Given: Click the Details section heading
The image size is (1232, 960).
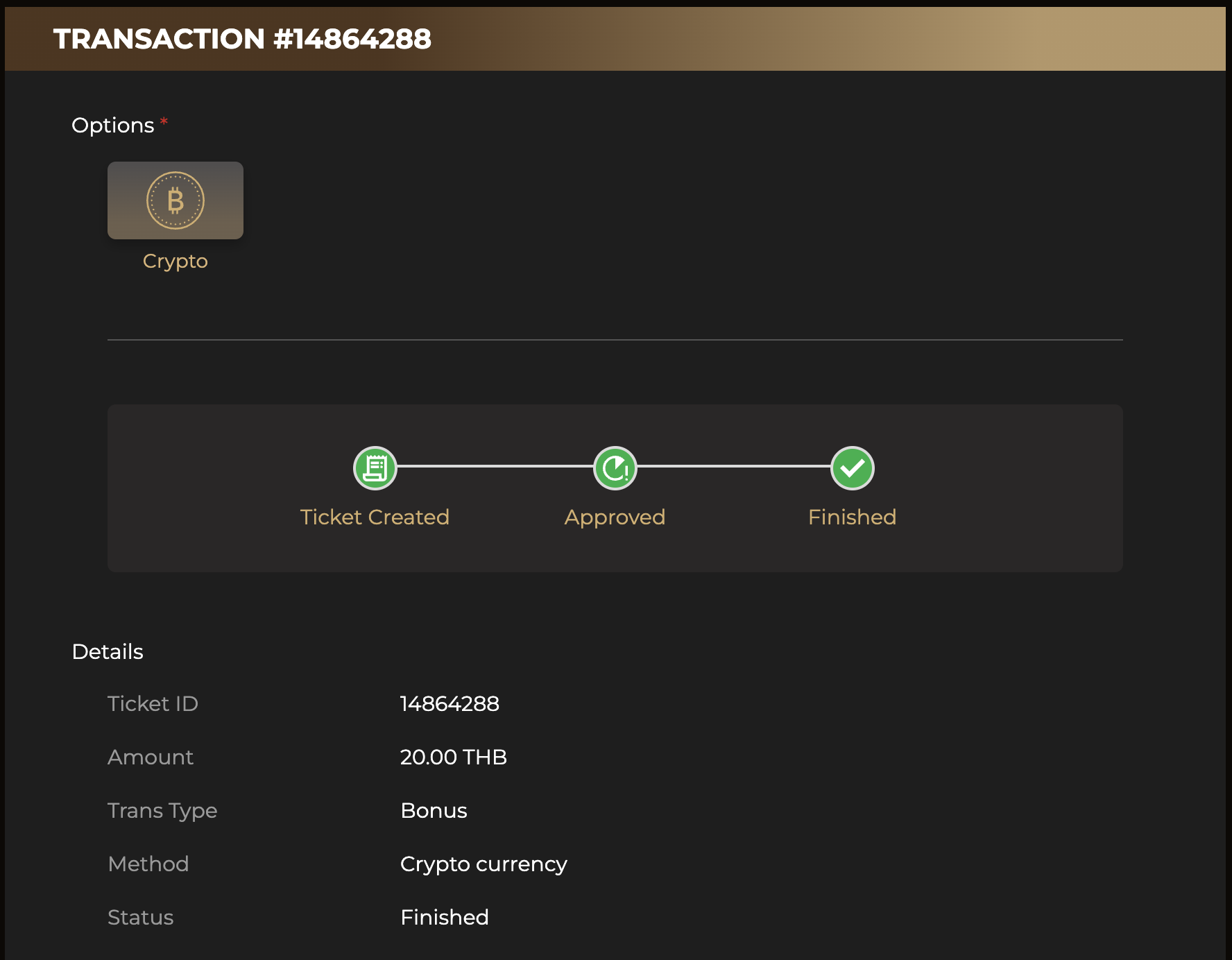Looking at the screenshot, I should [x=108, y=652].
